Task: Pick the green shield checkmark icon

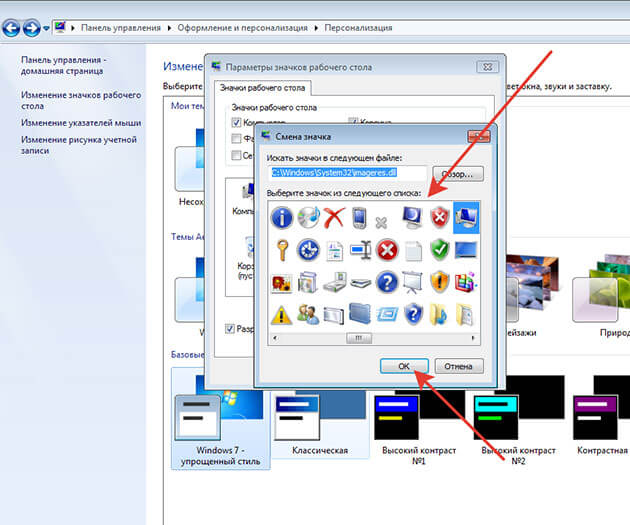Action: pos(440,250)
